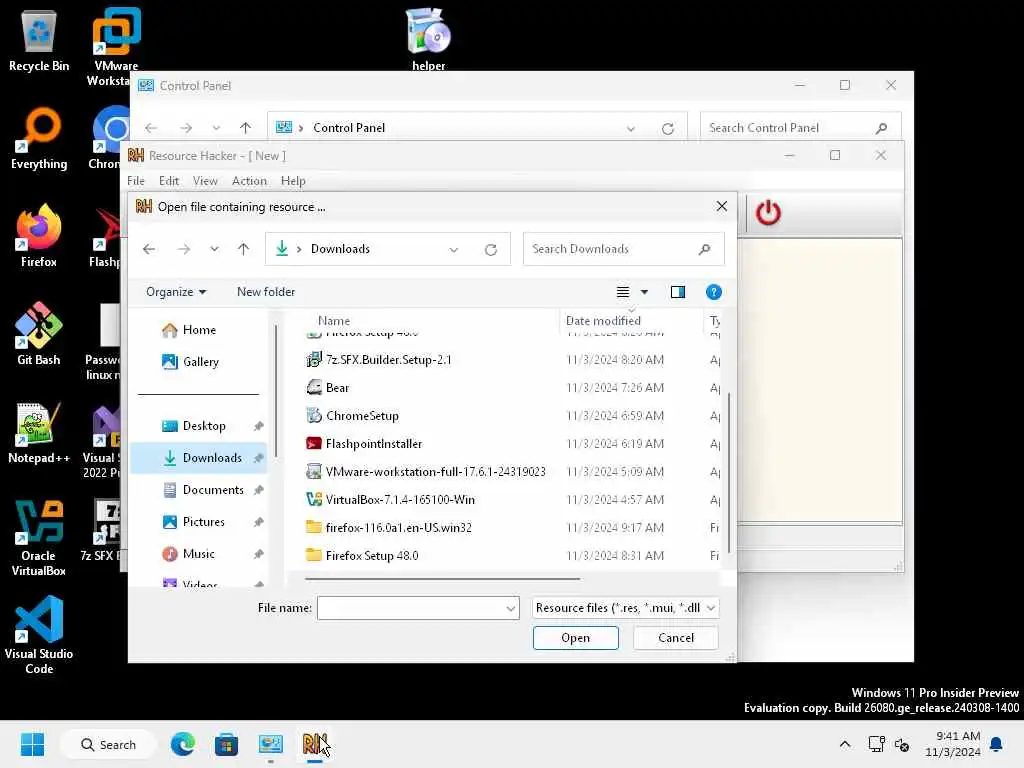Refresh the Downloads folder listing
The image size is (1024, 768).
(491, 249)
